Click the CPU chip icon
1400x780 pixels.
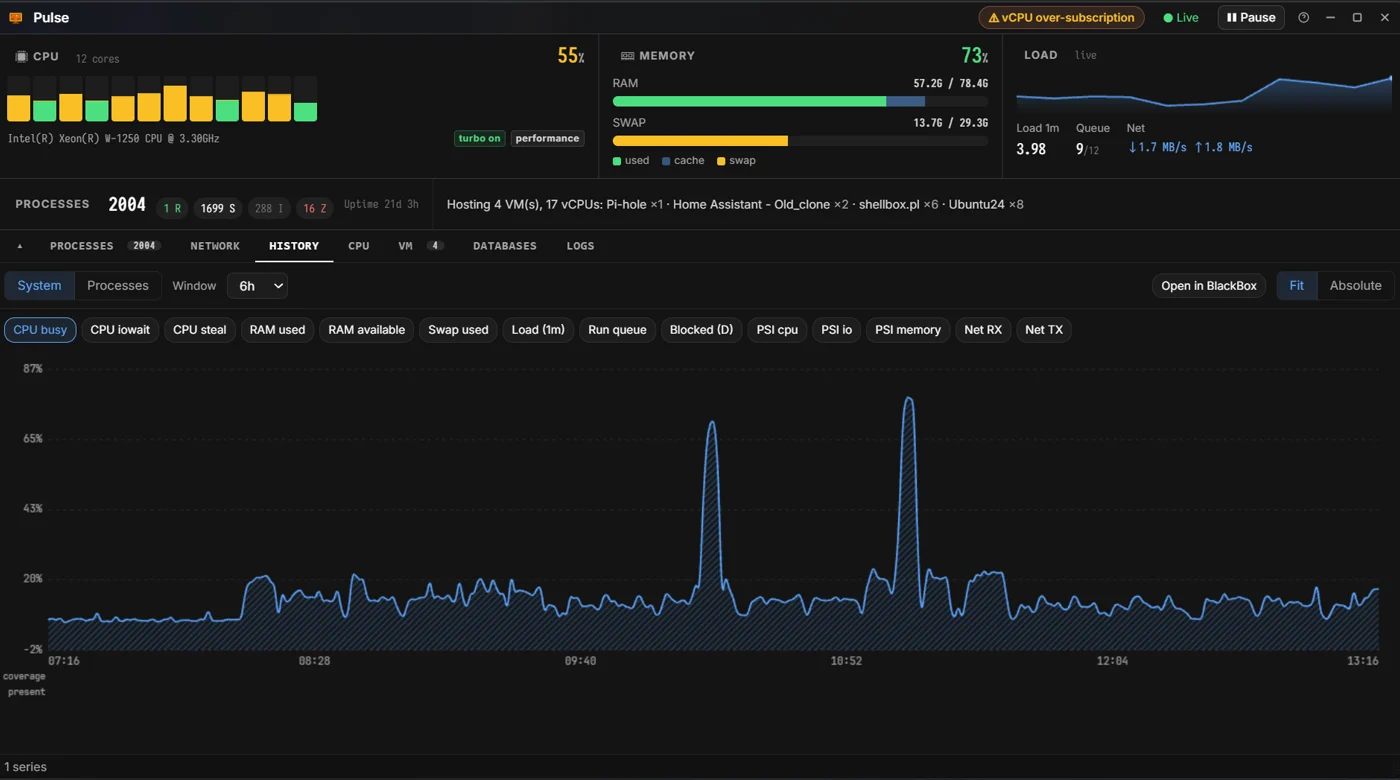tap(21, 57)
